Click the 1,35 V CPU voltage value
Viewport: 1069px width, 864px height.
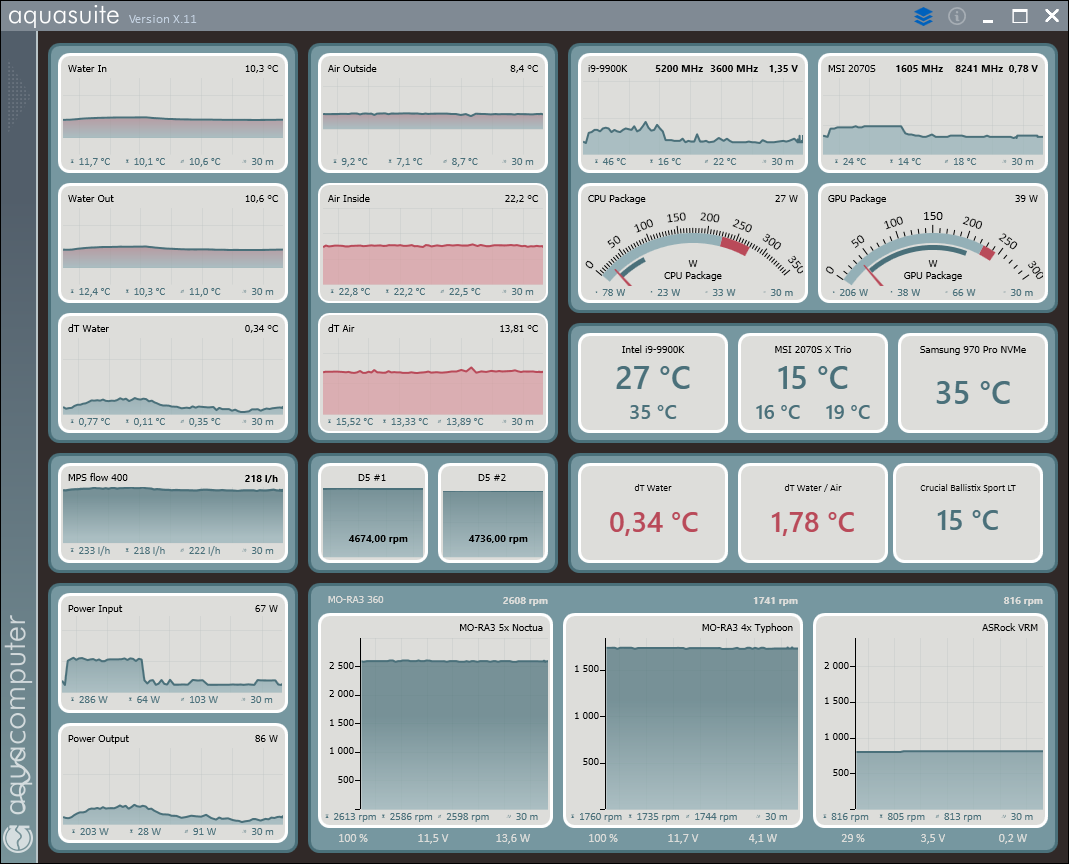783,68
